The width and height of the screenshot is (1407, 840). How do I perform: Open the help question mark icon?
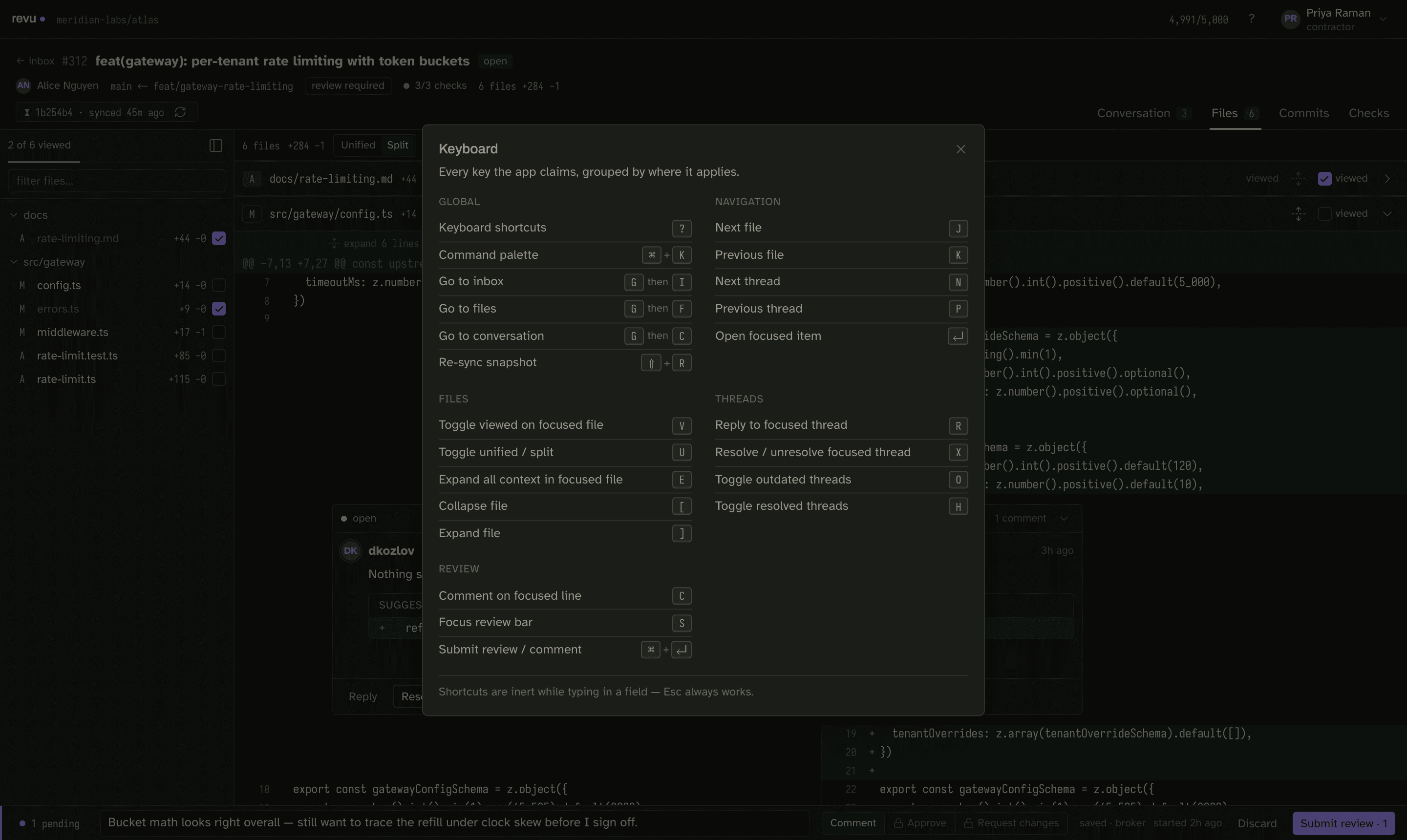pos(1251,19)
